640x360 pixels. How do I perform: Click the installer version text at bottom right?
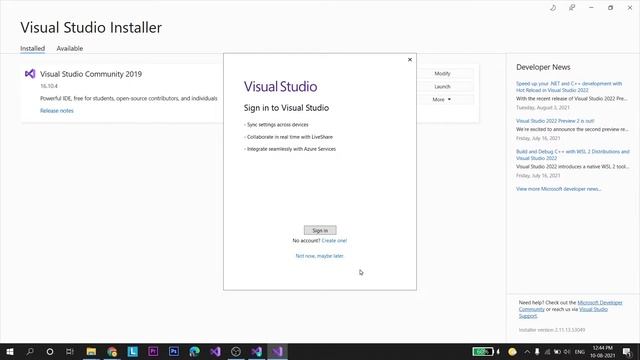pyautogui.click(x=552, y=330)
